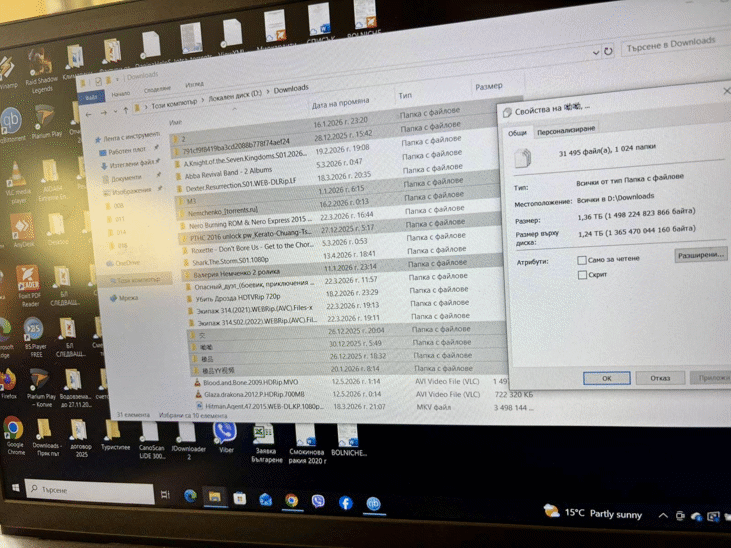The height and width of the screenshot is (548, 731).
Task: Enable the 'Само за четене' checkbox
Action: coord(581,260)
